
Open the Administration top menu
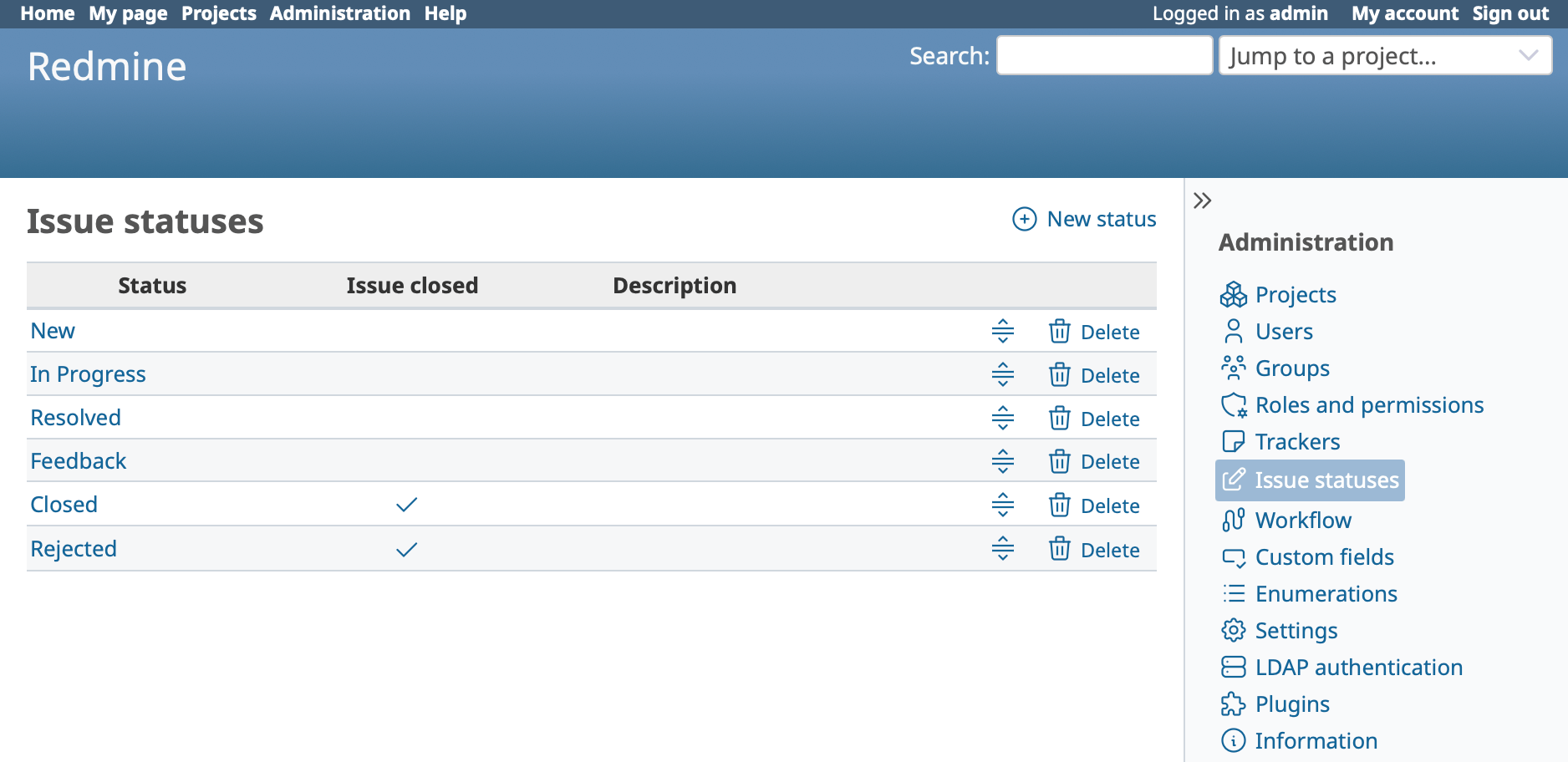pos(339,13)
